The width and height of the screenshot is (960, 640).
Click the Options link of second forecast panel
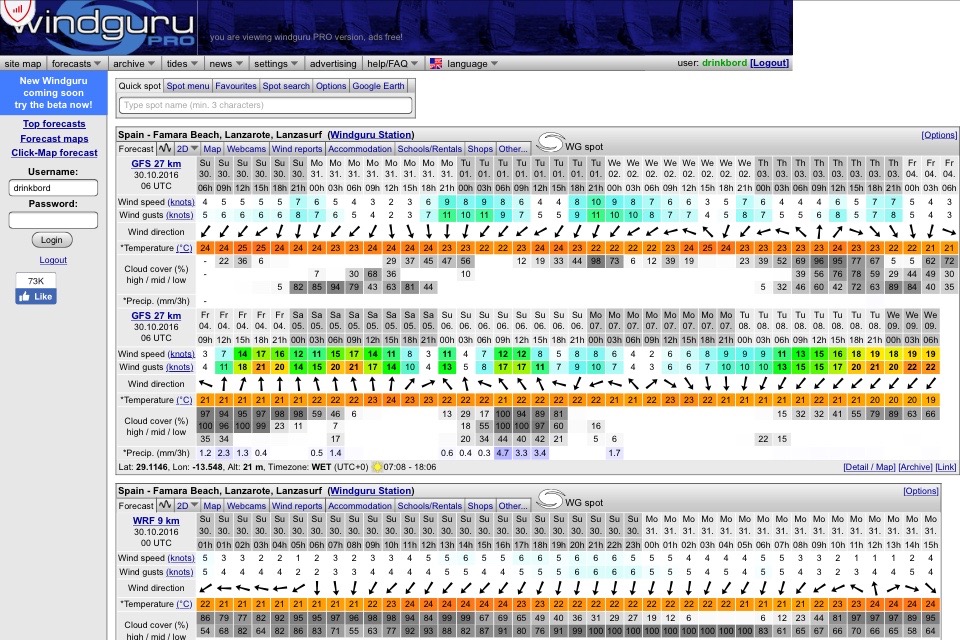[x=920, y=491]
